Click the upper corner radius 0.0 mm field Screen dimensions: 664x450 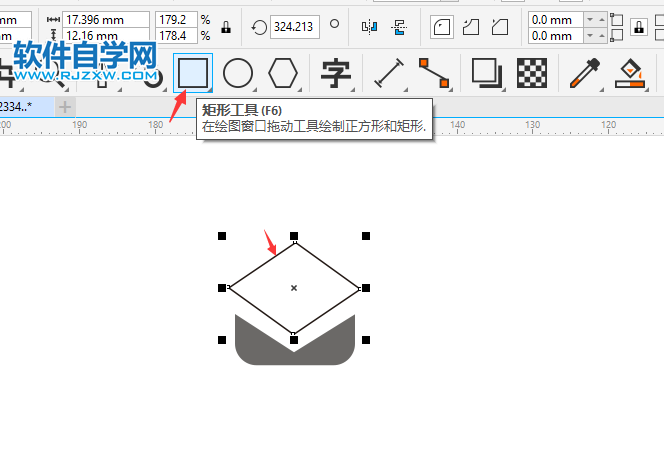click(x=556, y=20)
